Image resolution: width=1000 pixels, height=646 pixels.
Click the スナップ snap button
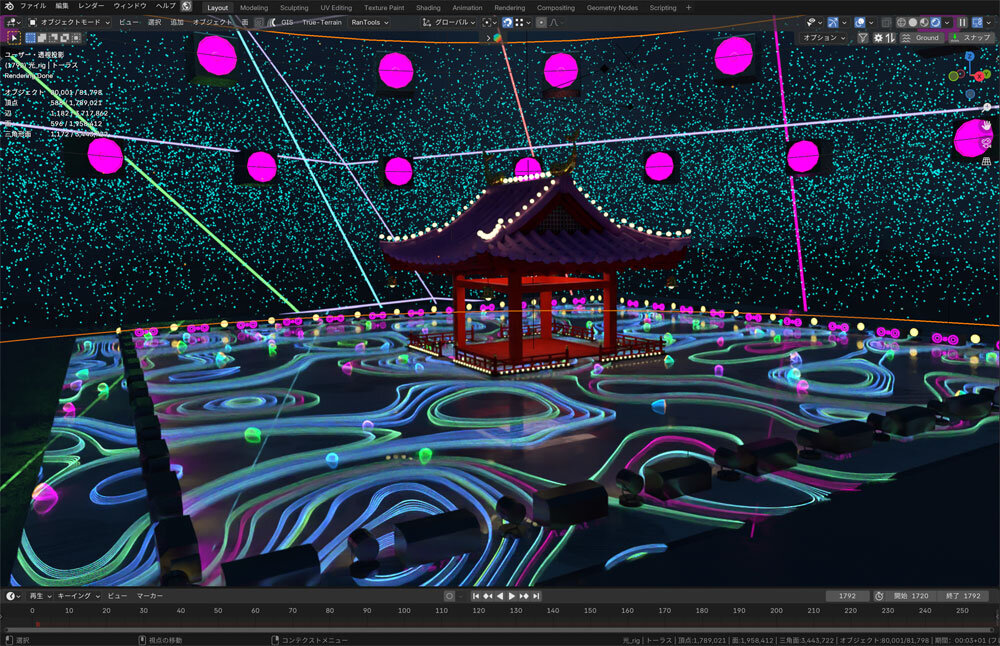pyautogui.click(x=970, y=37)
